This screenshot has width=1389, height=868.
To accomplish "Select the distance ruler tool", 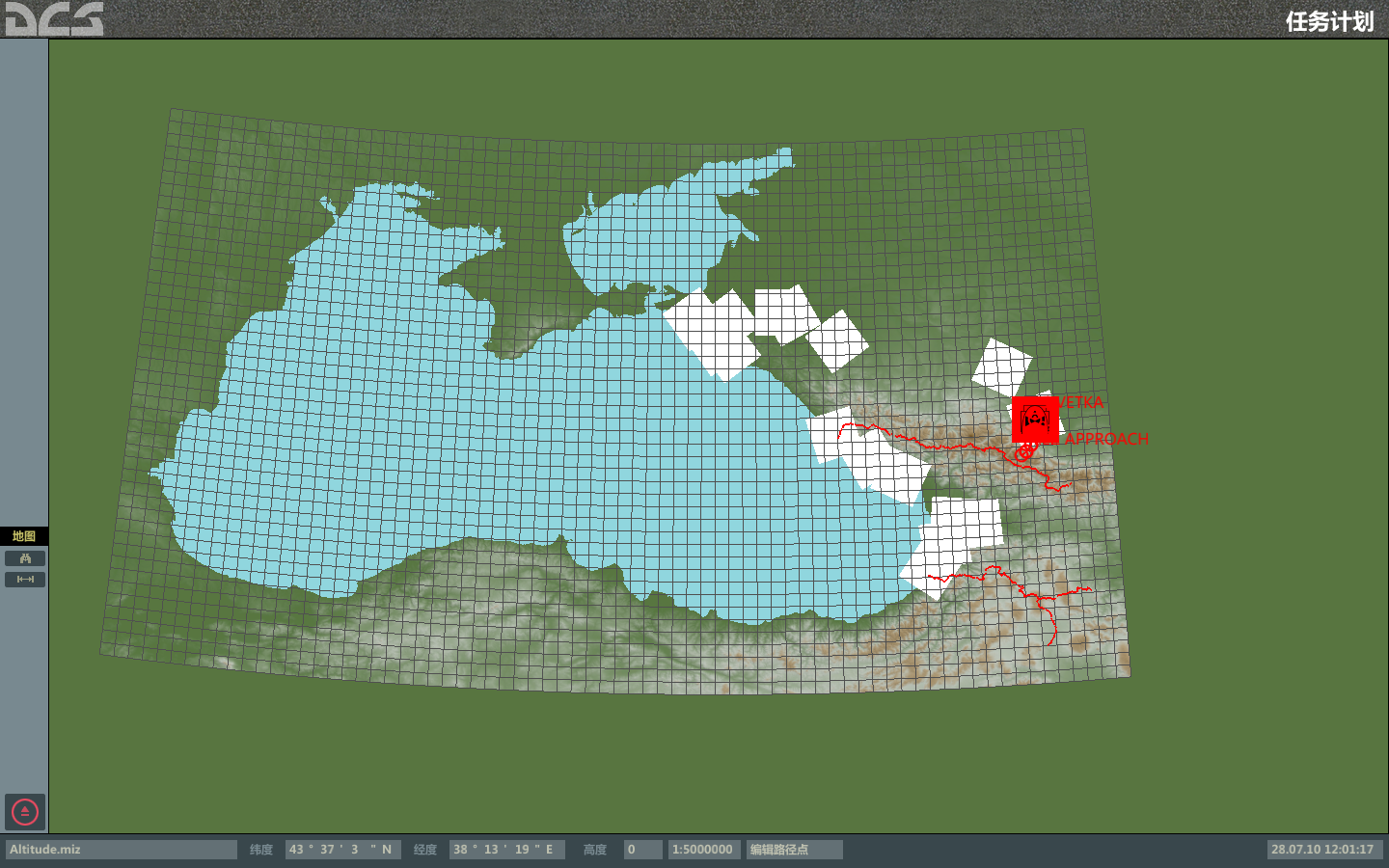I will [25, 580].
